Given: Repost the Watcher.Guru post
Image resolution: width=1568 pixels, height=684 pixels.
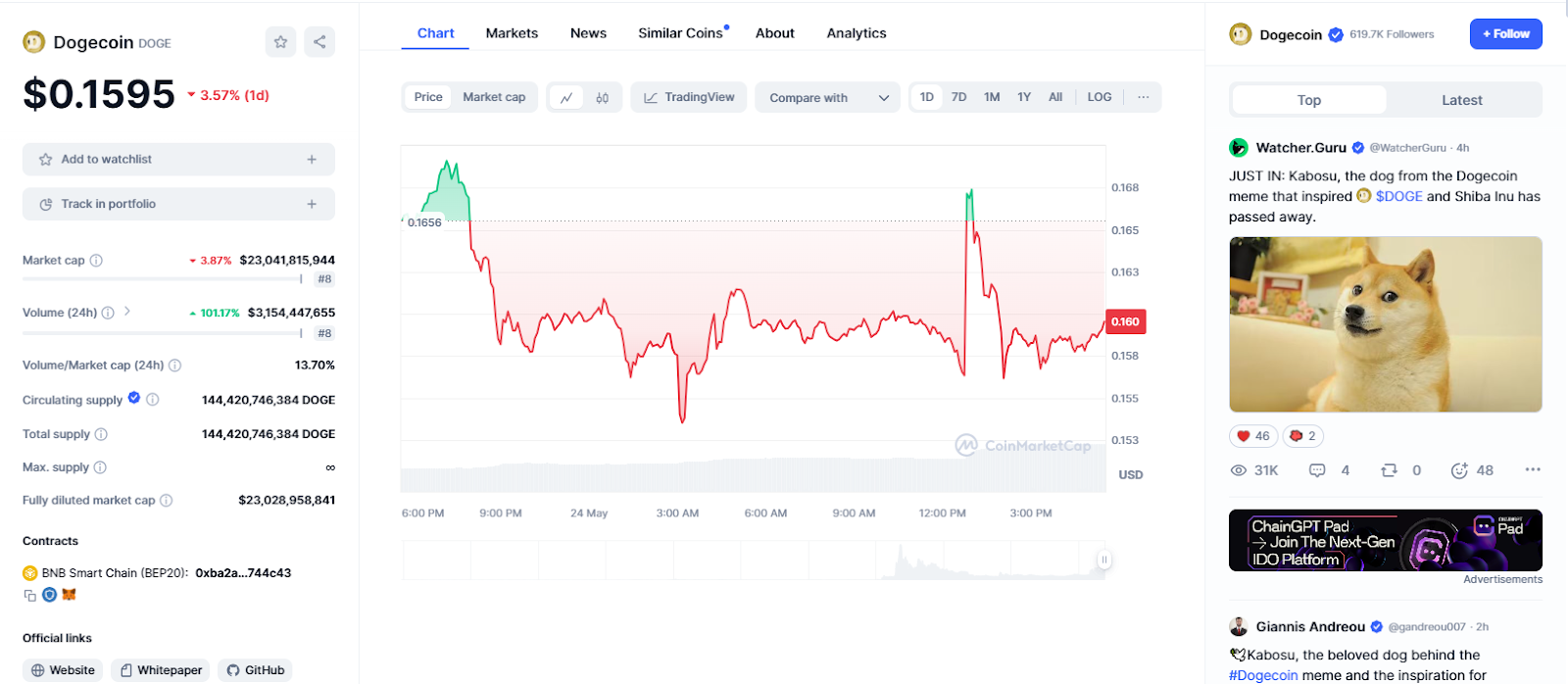Looking at the screenshot, I should pyautogui.click(x=1389, y=470).
